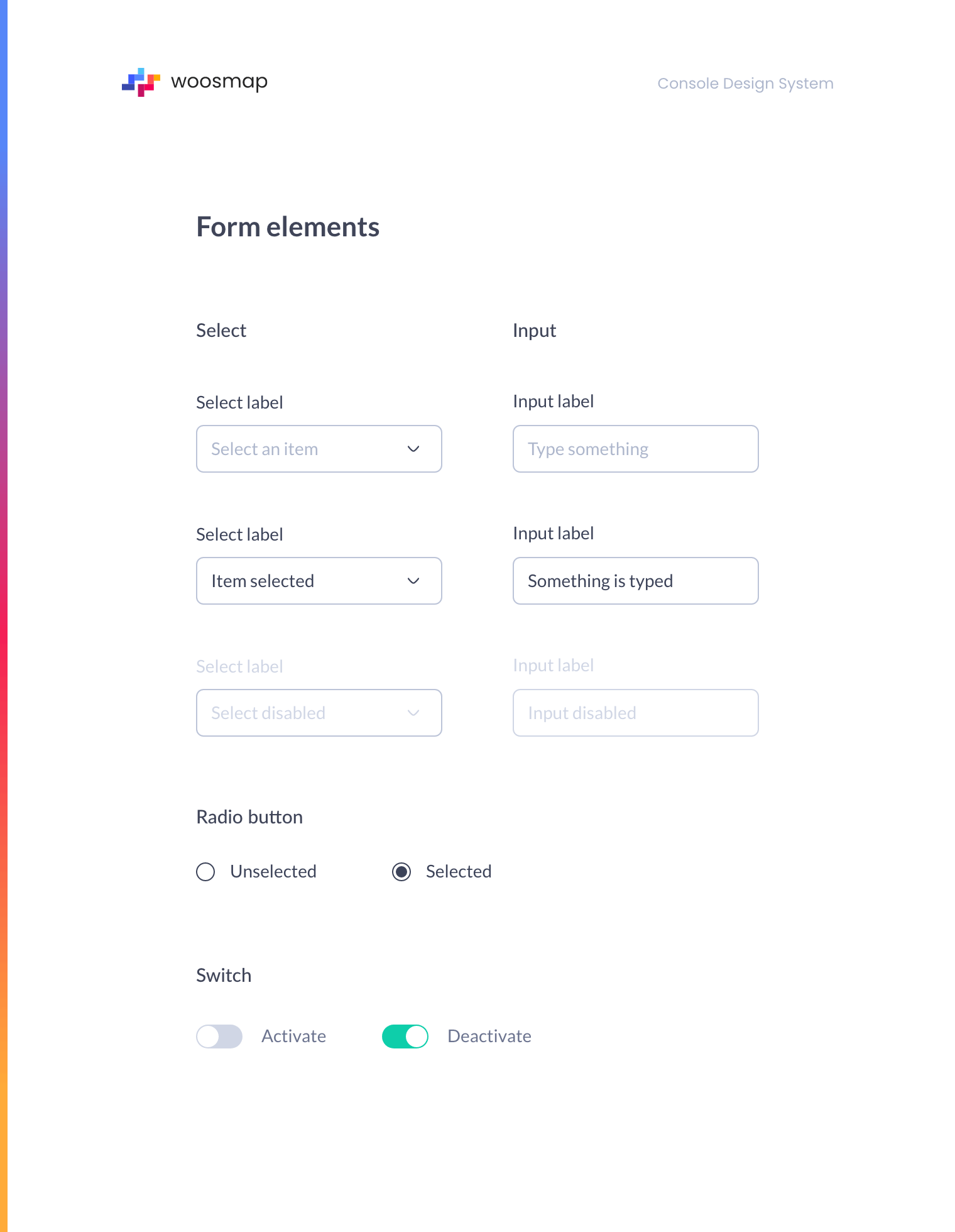This screenshot has height=1232, width=955.
Task: Enable the 'Activate' switch
Action: click(219, 1037)
